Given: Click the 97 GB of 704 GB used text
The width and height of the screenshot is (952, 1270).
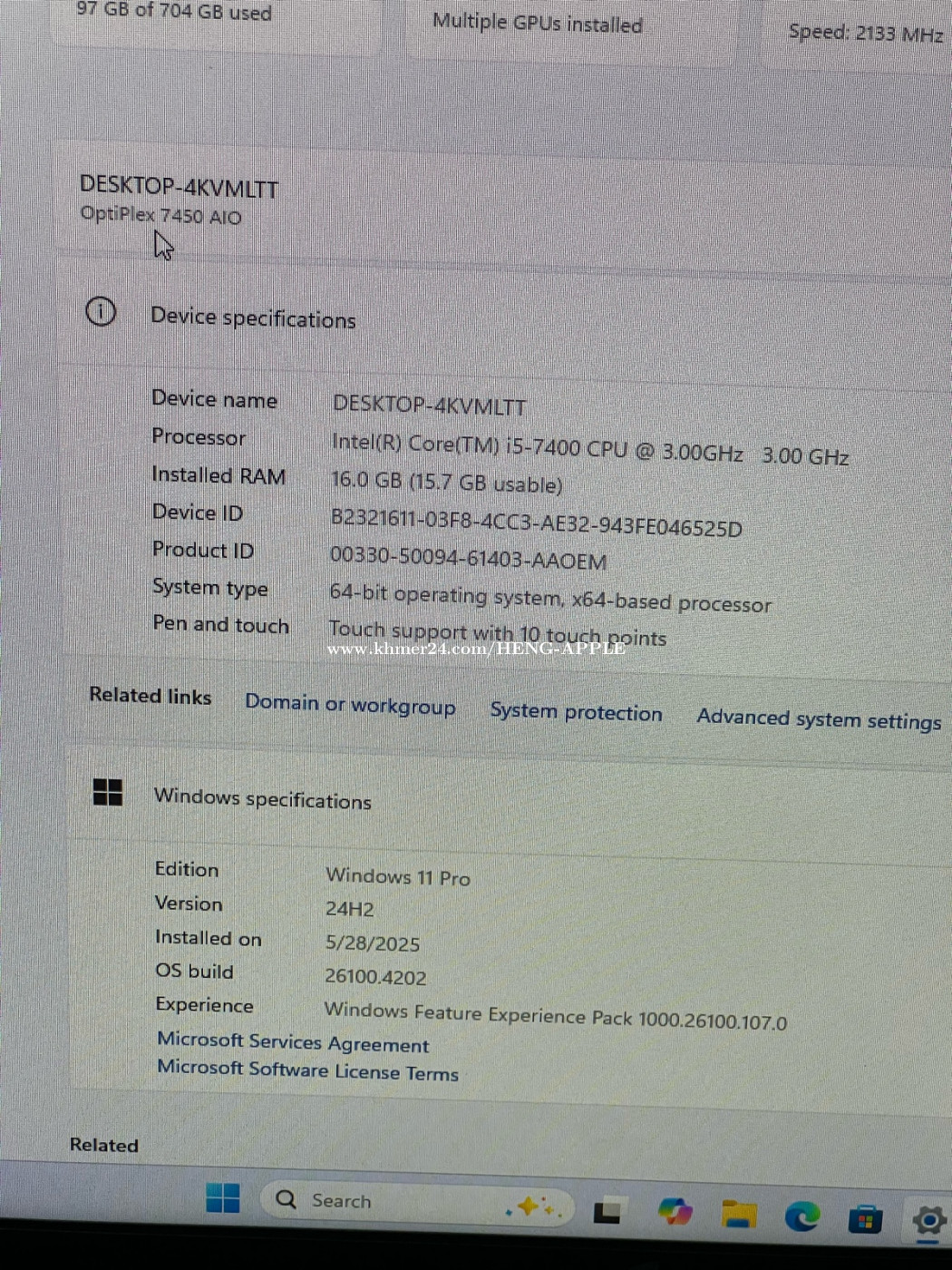Looking at the screenshot, I should (174, 12).
